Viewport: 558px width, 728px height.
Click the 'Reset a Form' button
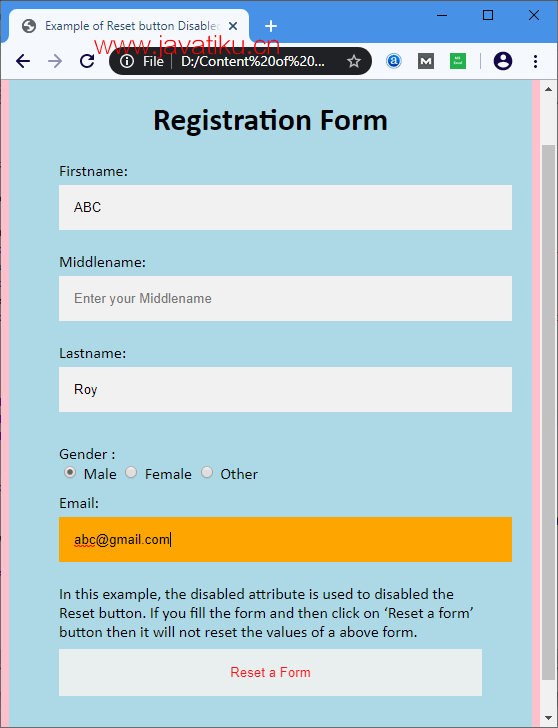point(270,672)
